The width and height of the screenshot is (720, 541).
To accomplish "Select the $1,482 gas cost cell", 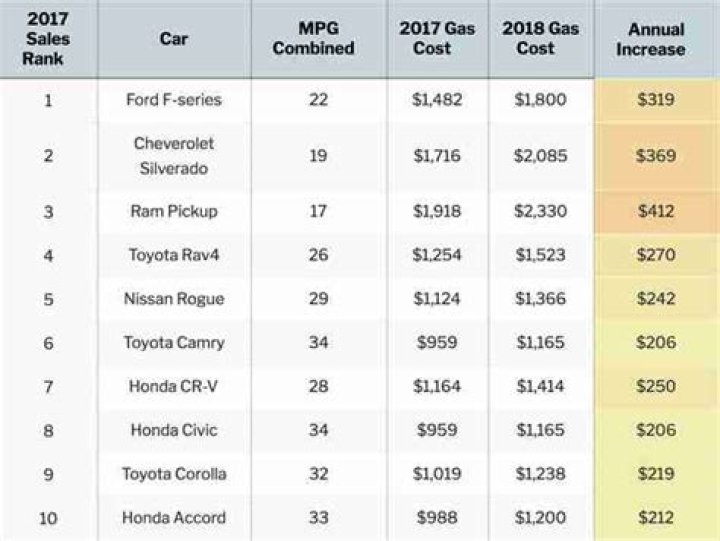I will coord(438,100).
